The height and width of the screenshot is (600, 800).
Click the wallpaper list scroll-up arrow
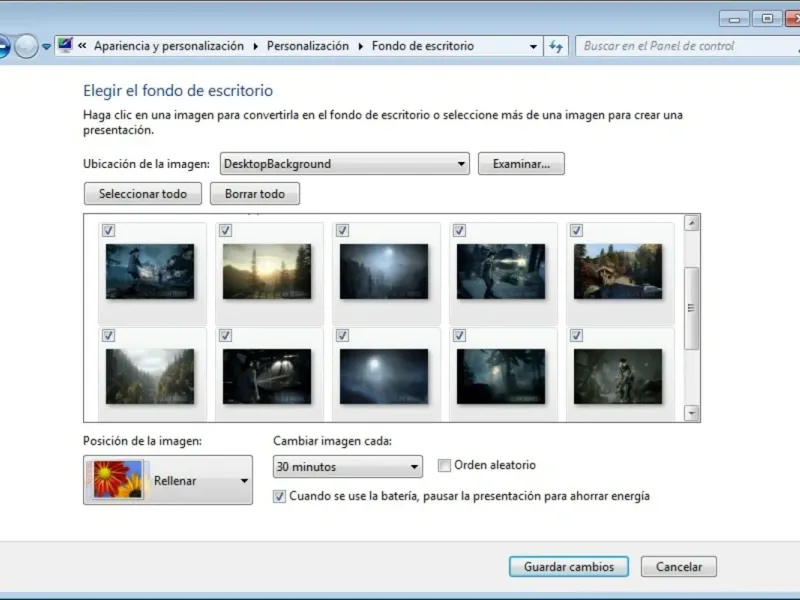pyautogui.click(x=692, y=223)
